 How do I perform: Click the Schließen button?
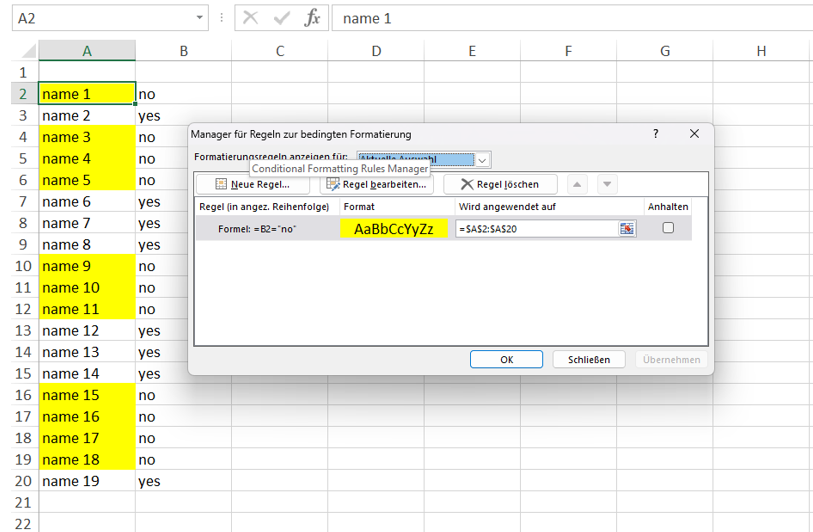[x=589, y=359]
